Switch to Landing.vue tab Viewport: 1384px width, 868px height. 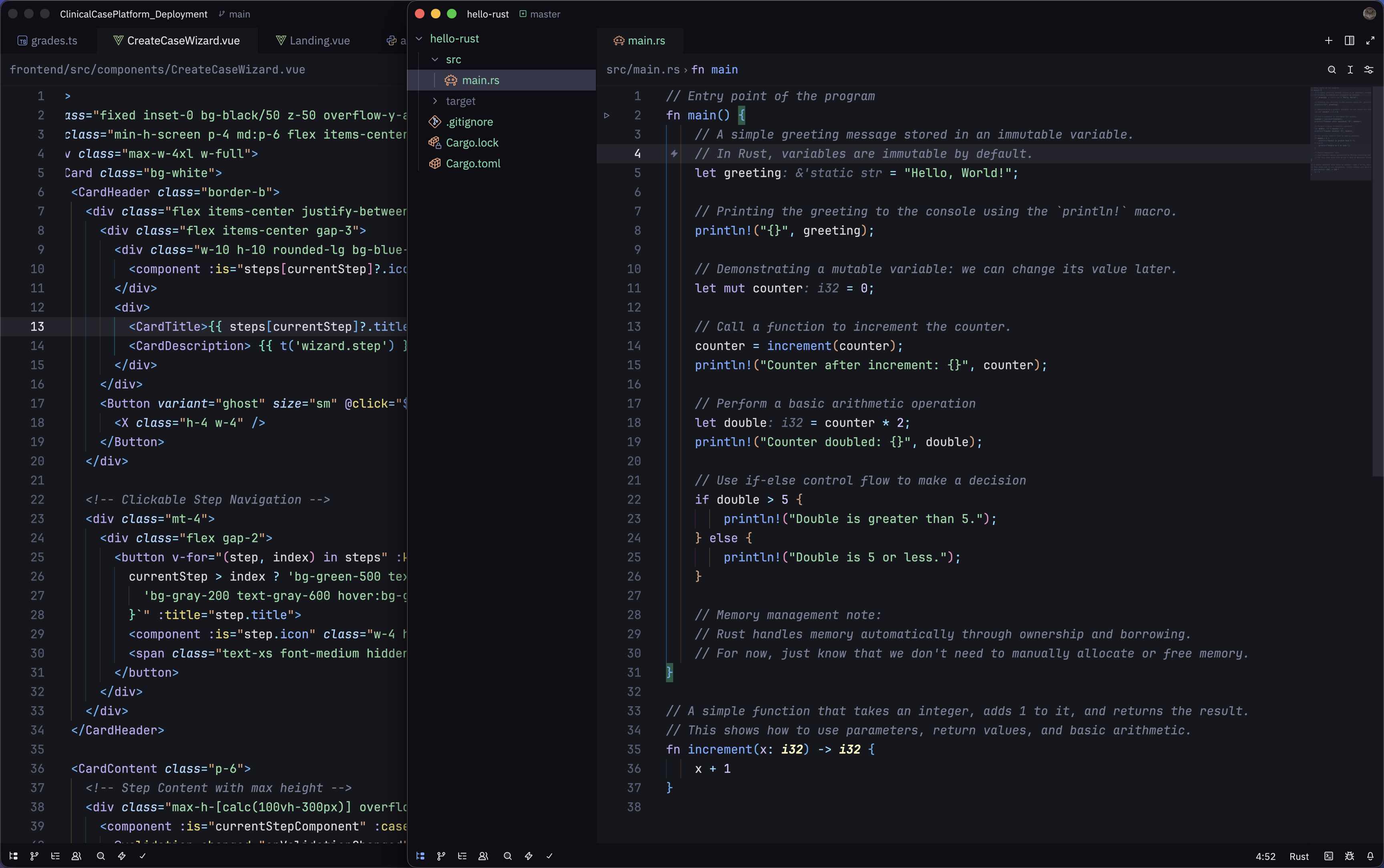pyautogui.click(x=314, y=40)
